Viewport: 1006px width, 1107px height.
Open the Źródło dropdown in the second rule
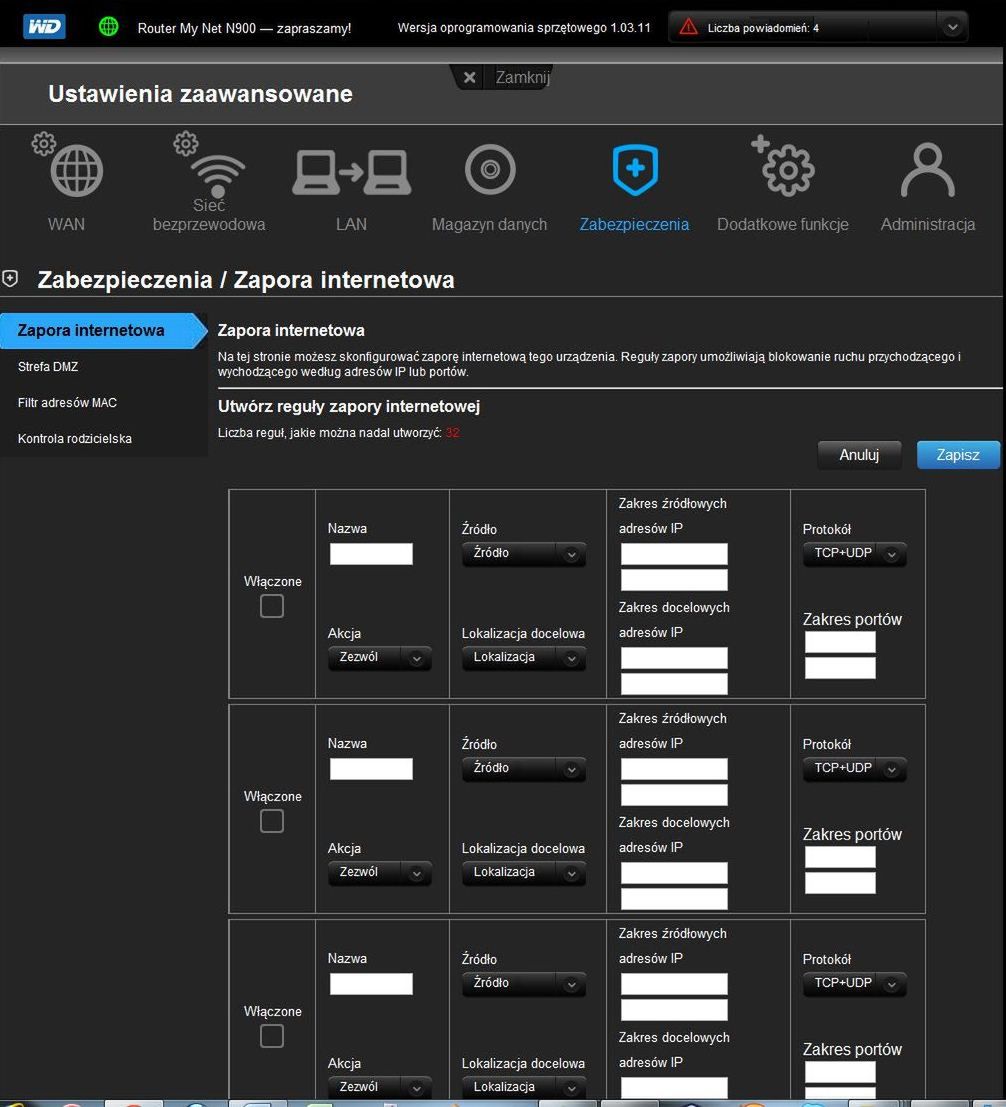pos(524,768)
